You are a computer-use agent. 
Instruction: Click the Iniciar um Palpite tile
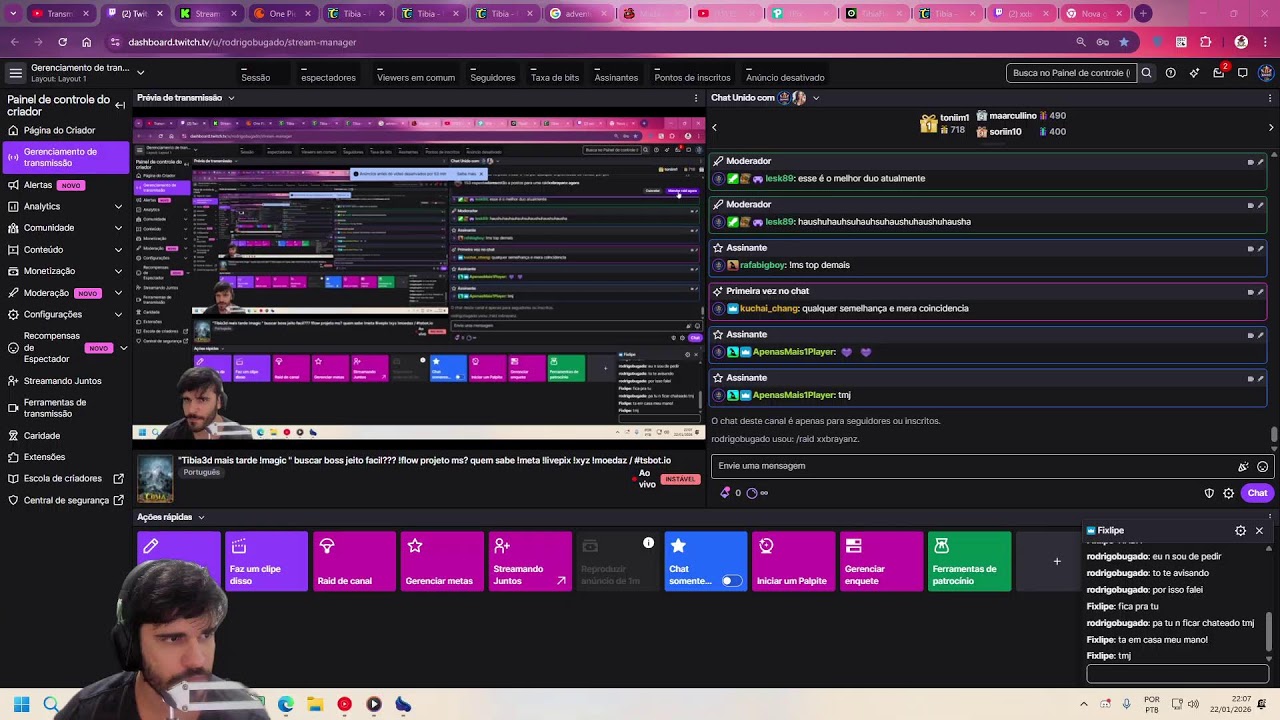pos(795,561)
